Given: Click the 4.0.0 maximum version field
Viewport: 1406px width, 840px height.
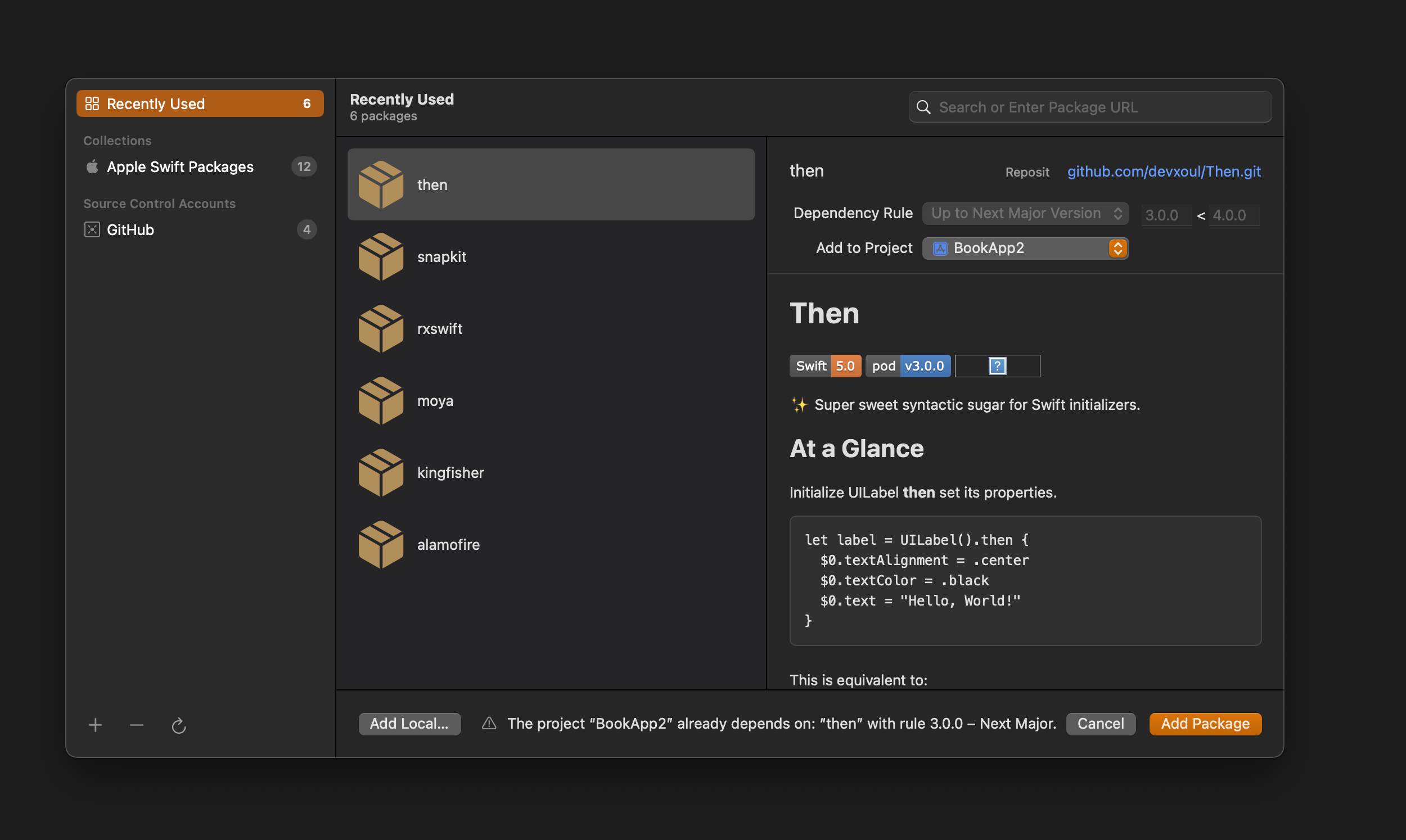Looking at the screenshot, I should coord(1234,215).
